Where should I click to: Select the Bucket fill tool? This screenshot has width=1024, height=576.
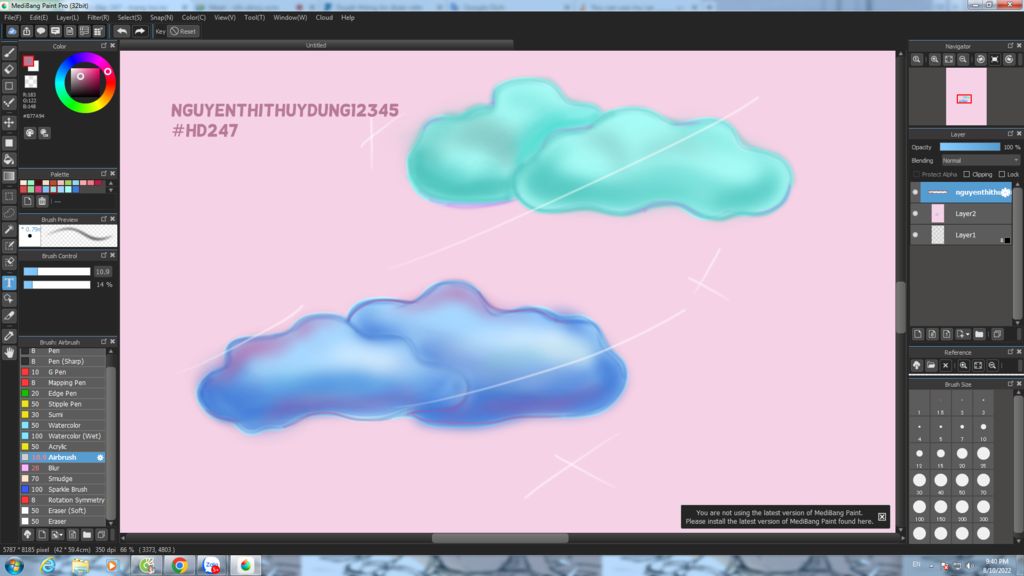tap(9, 159)
